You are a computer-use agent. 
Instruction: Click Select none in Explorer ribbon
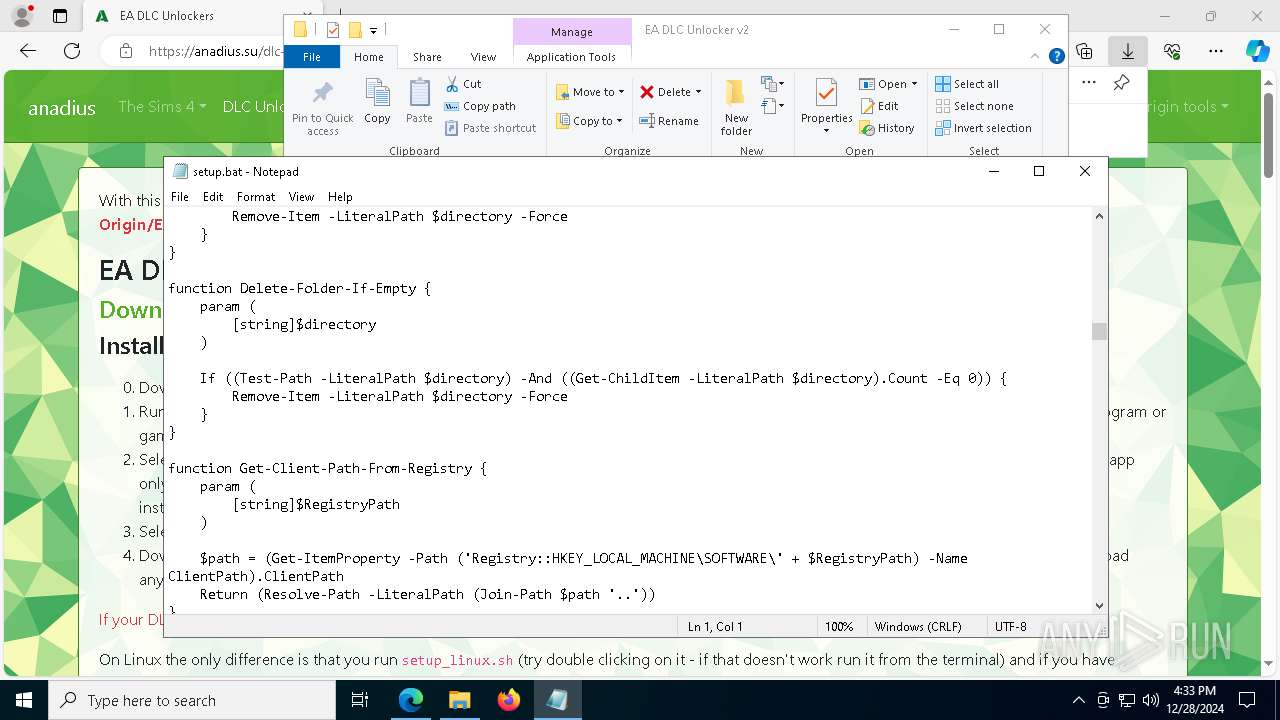pyautogui.click(x=974, y=106)
